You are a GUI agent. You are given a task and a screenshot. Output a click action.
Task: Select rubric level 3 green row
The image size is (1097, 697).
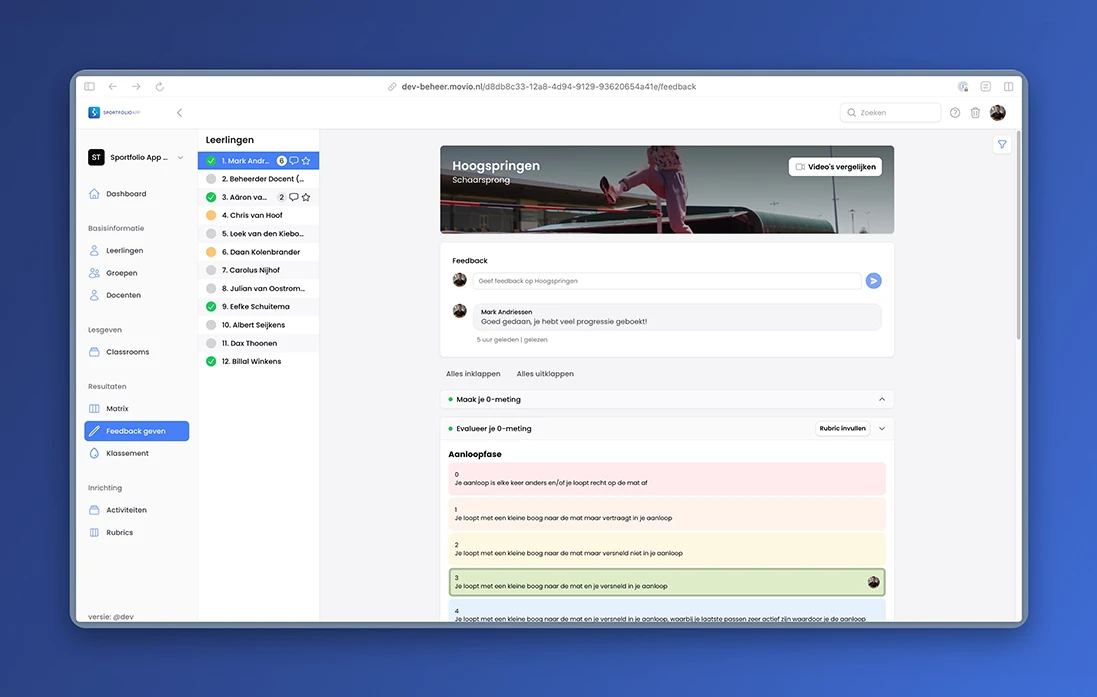pyautogui.click(x=667, y=582)
